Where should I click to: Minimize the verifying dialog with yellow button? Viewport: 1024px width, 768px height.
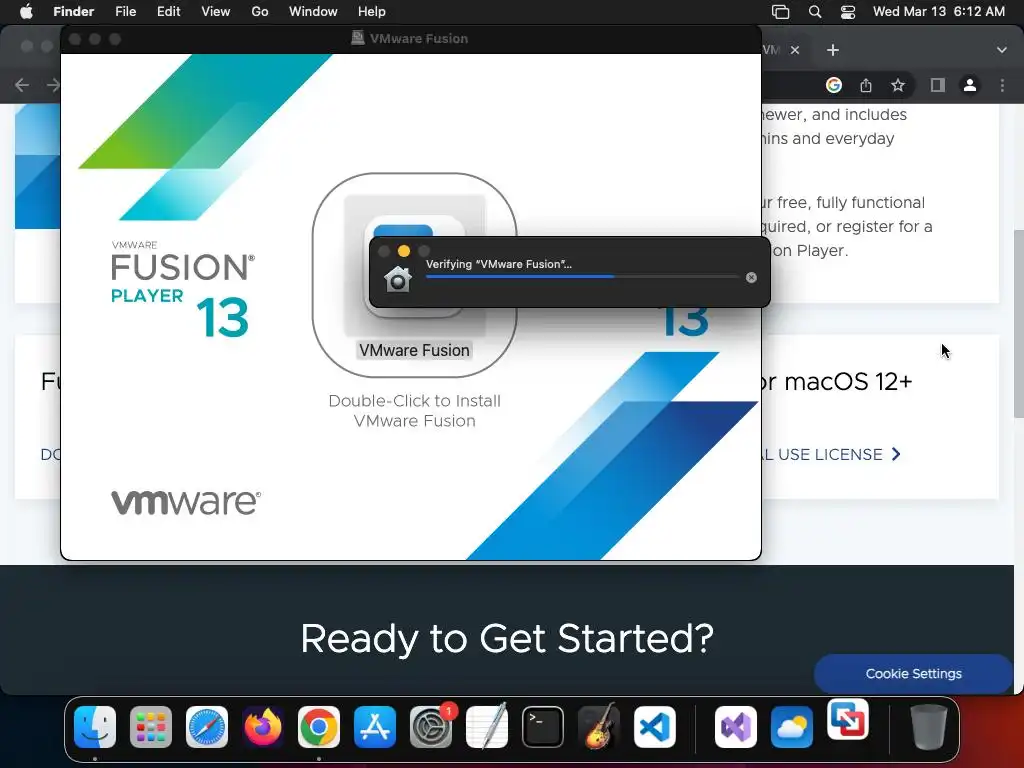pyautogui.click(x=404, y=251)
